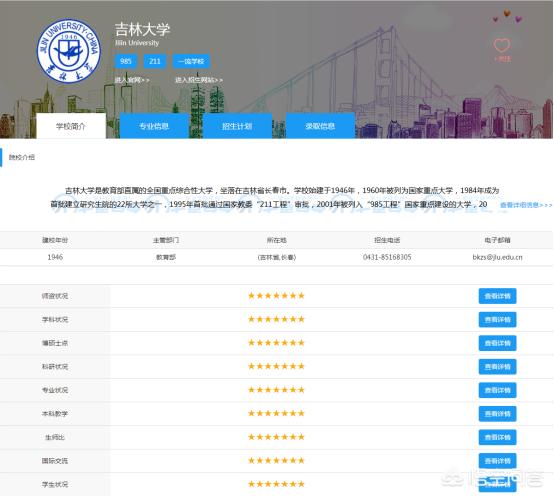
Task: Click the Jilin University logo emblem
Action: 69,51
